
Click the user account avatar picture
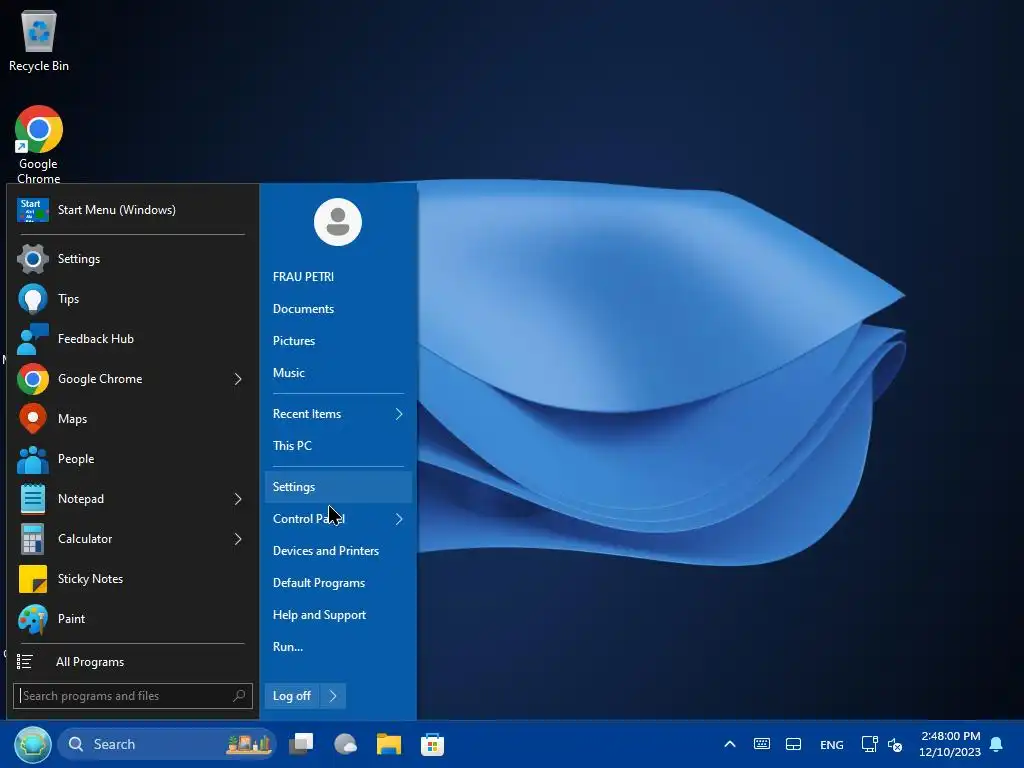338,222
